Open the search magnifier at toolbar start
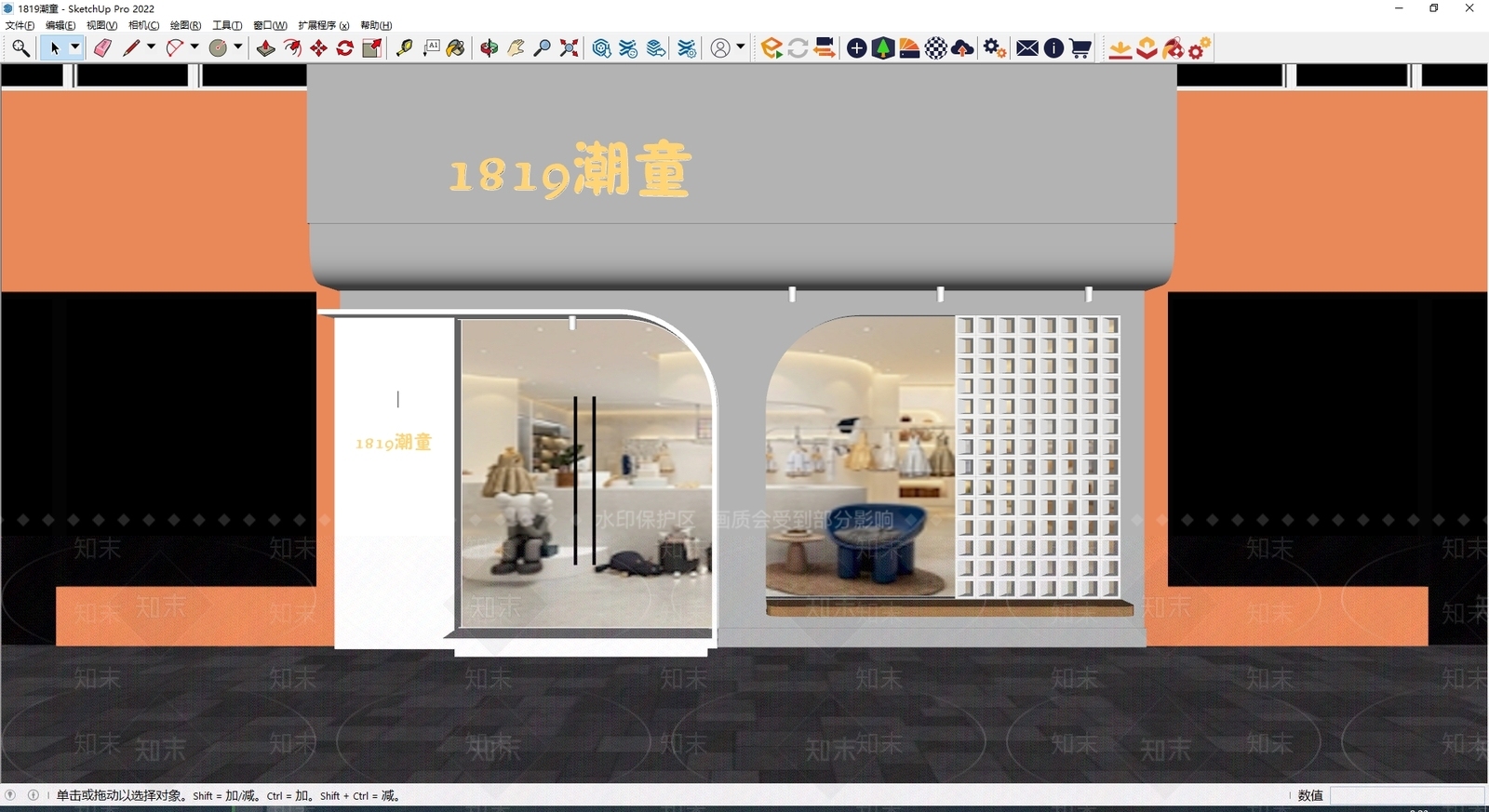Screen dimensions: 1489x812 [20, 48]
